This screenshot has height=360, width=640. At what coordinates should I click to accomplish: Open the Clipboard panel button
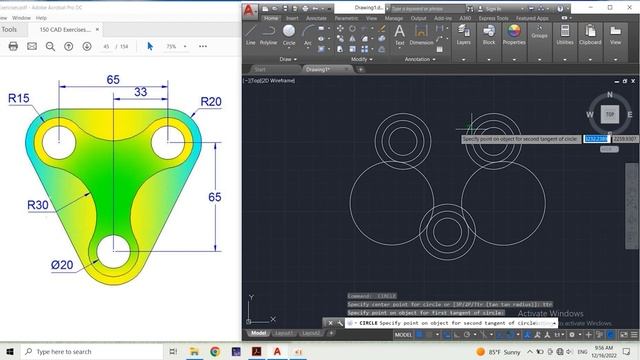point(590,35)
